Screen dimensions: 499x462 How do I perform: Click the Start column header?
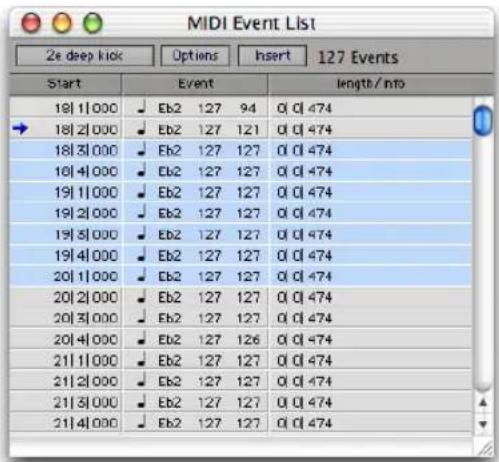point(65,84)
